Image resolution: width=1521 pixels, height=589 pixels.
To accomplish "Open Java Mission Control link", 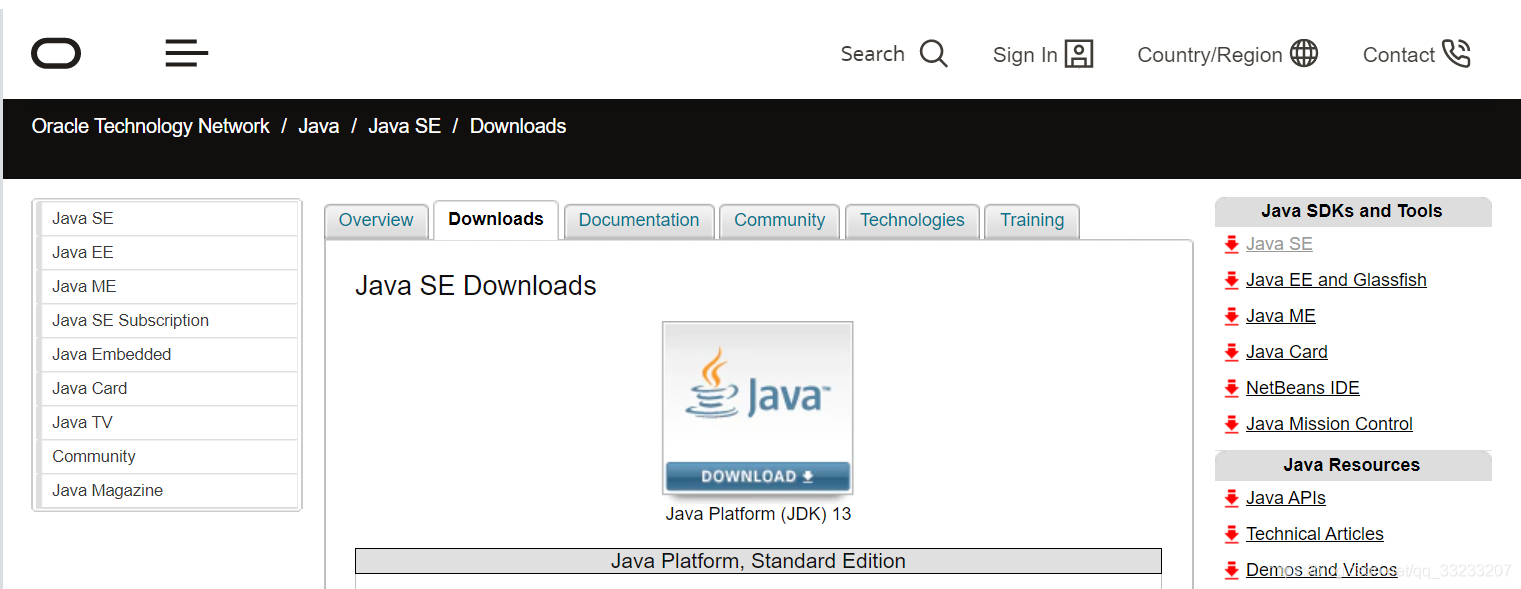I will pos(1329,424).
